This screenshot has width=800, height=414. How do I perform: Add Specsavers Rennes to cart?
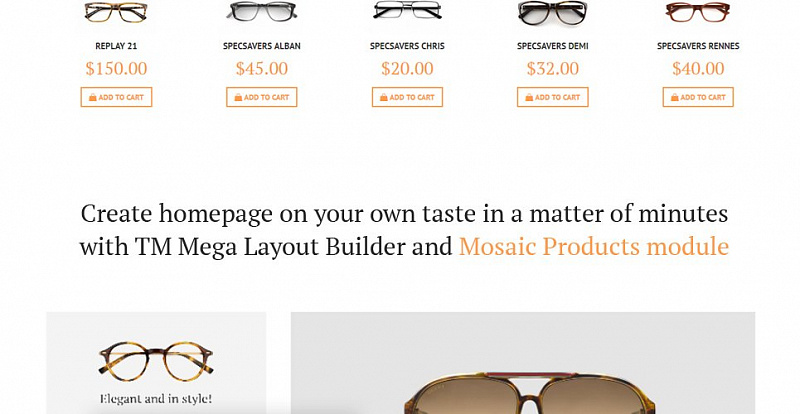[x=698, y=97]
